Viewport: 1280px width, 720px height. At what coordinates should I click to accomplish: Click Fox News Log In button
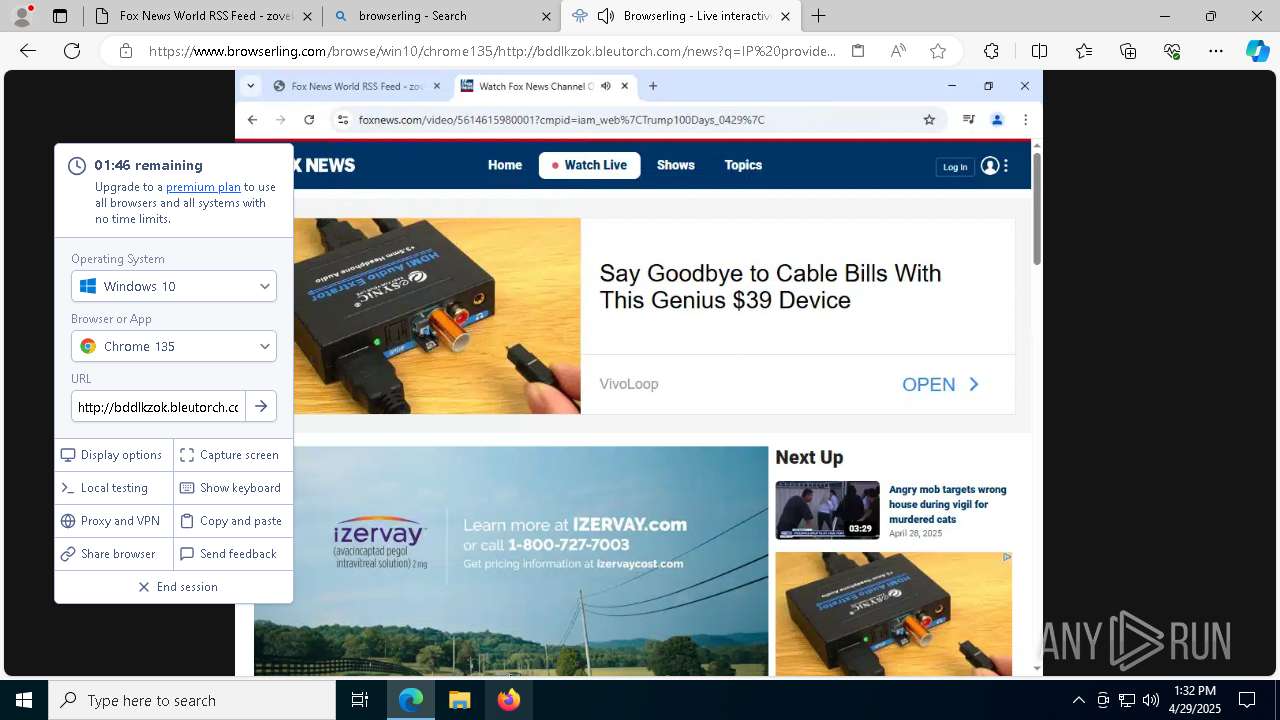coord(955,167)
